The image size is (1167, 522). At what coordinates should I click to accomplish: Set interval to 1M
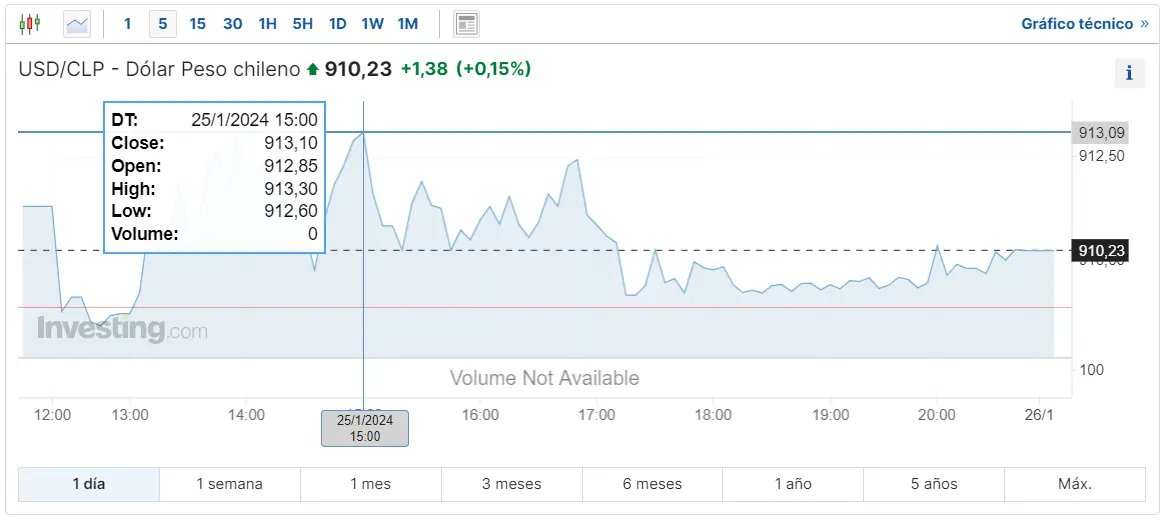tap(408, 24)
